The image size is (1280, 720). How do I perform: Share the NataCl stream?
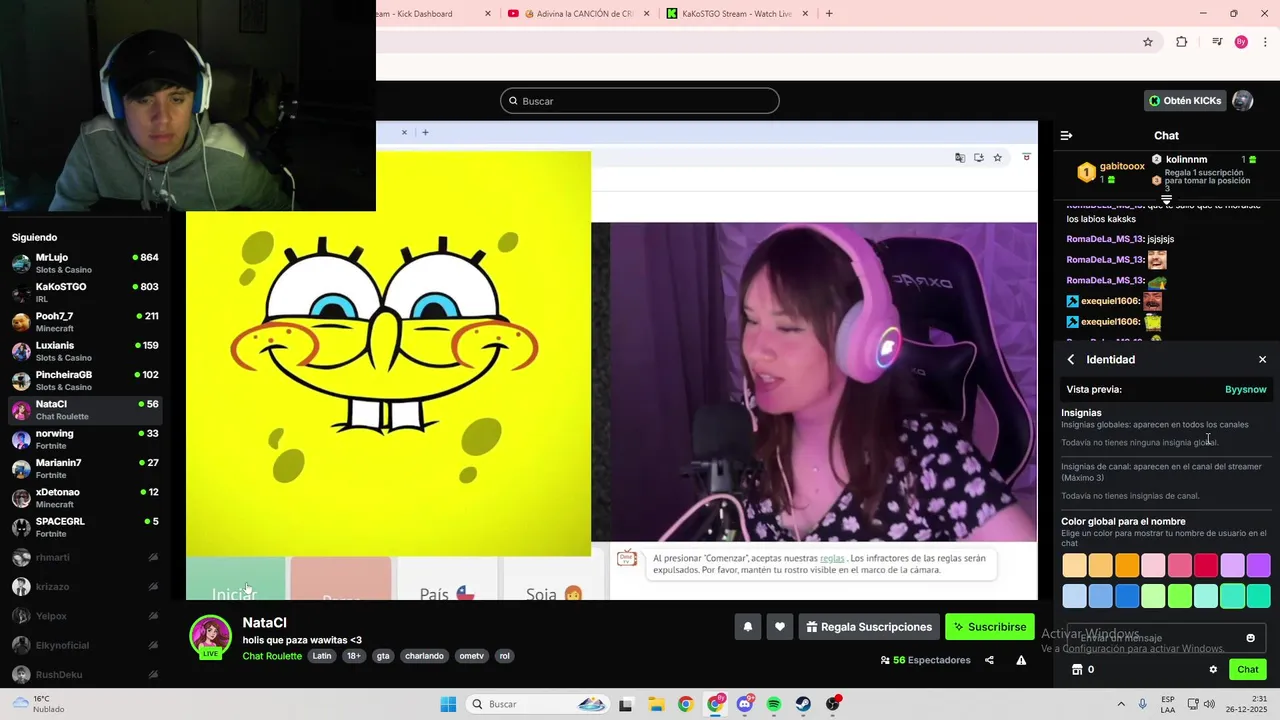(989, 660)
